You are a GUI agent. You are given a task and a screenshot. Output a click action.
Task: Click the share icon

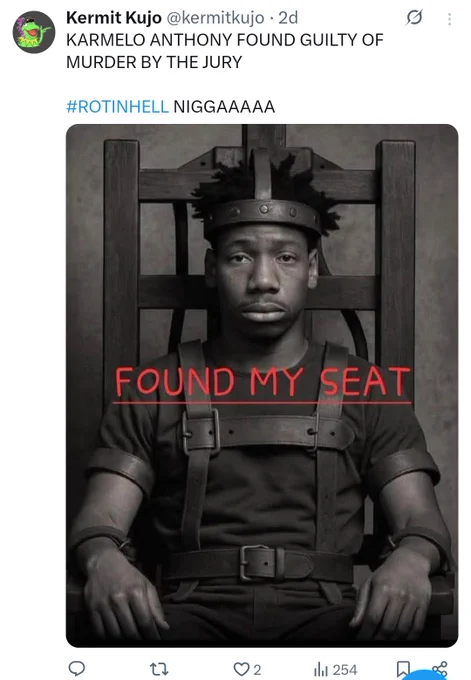(440, 668)
